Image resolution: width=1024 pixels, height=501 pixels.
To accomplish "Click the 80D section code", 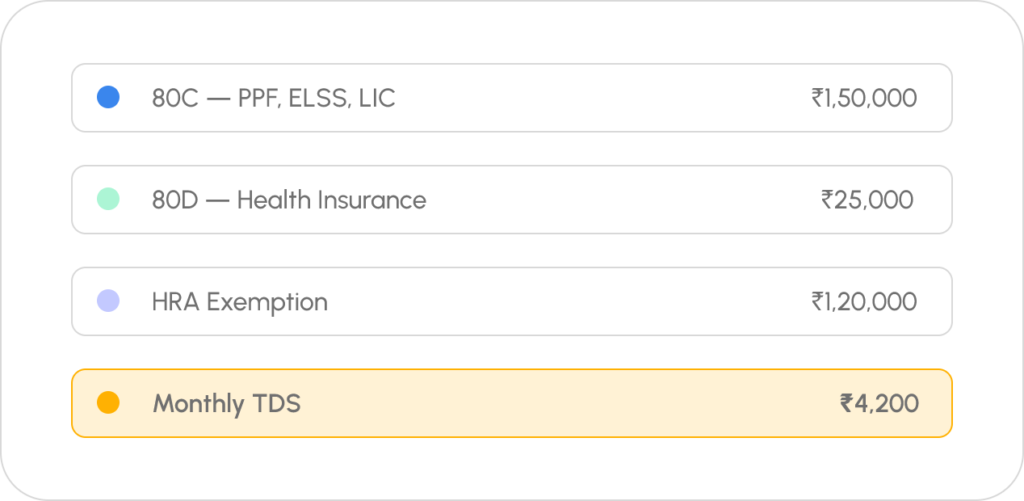I will click(x=173, y=200).
